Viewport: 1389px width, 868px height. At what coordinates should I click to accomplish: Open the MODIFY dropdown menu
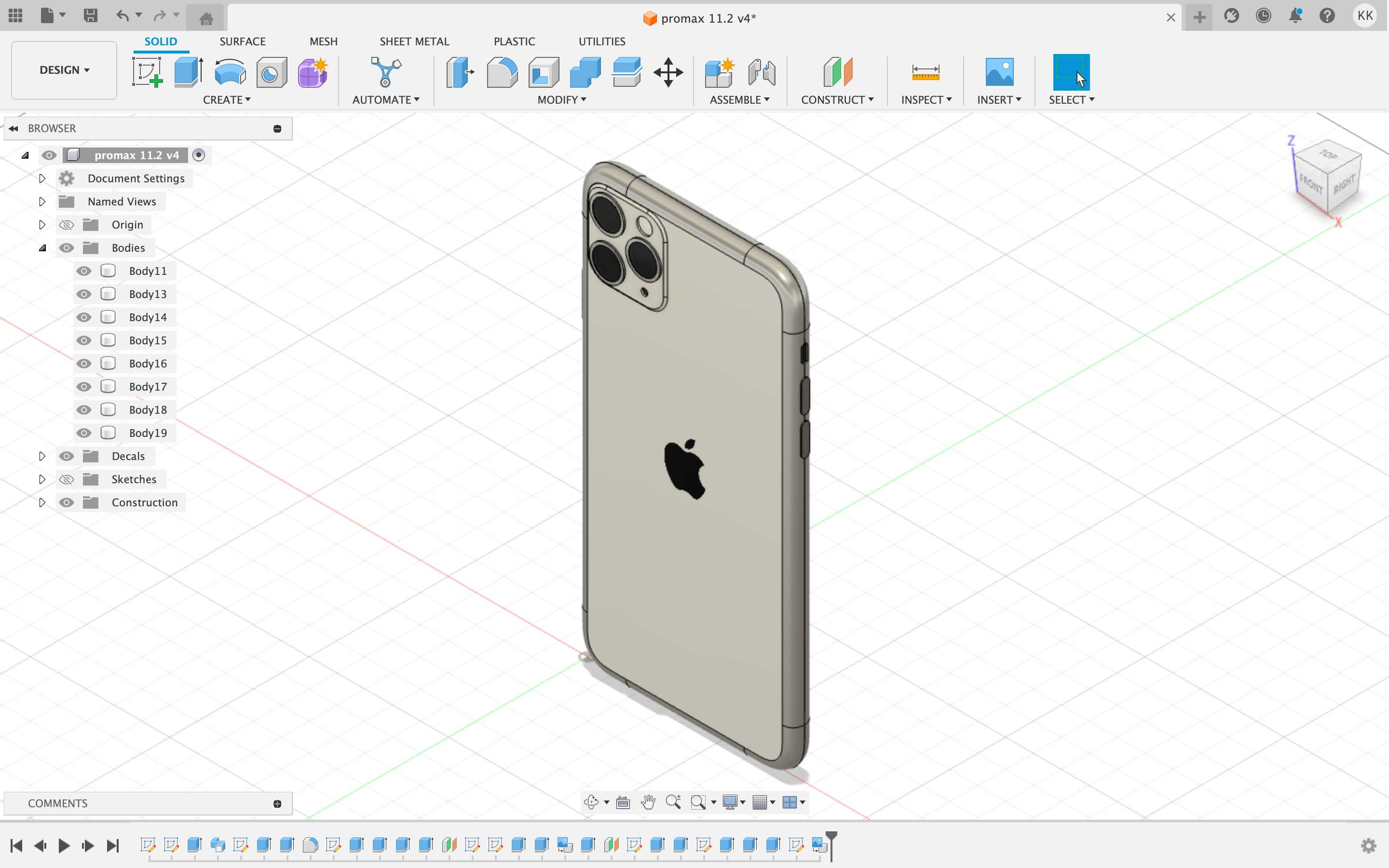561,100
